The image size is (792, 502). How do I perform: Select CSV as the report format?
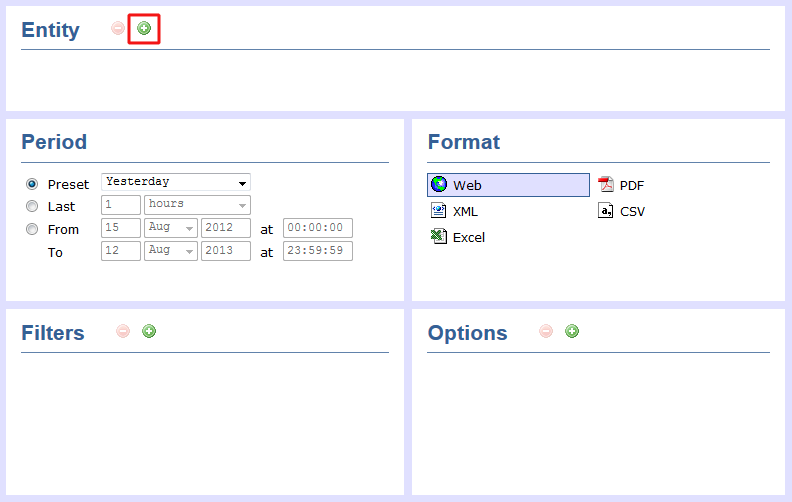[x=631, y=211]
